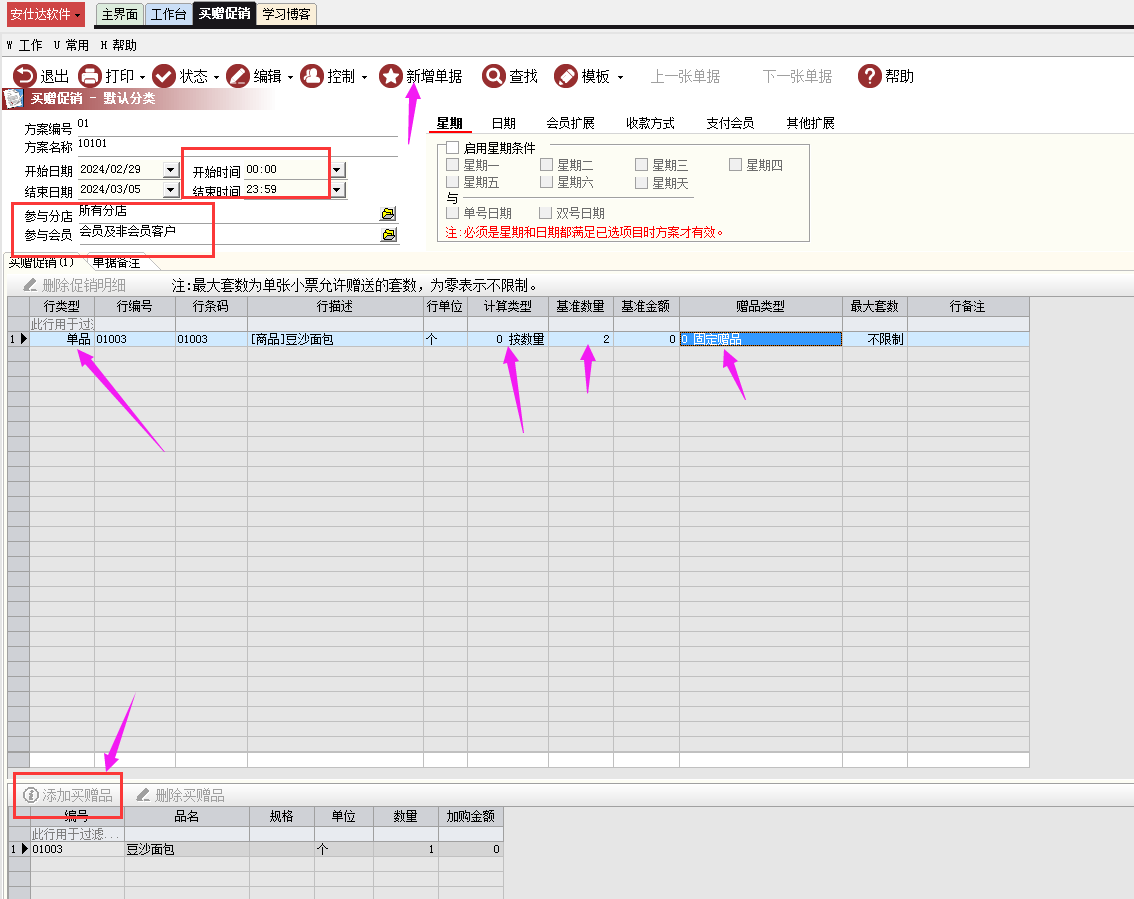This screenshot has width=1134, height=899.
Task: Check the 星期四 checkbox
Action: tap(736, 165)
